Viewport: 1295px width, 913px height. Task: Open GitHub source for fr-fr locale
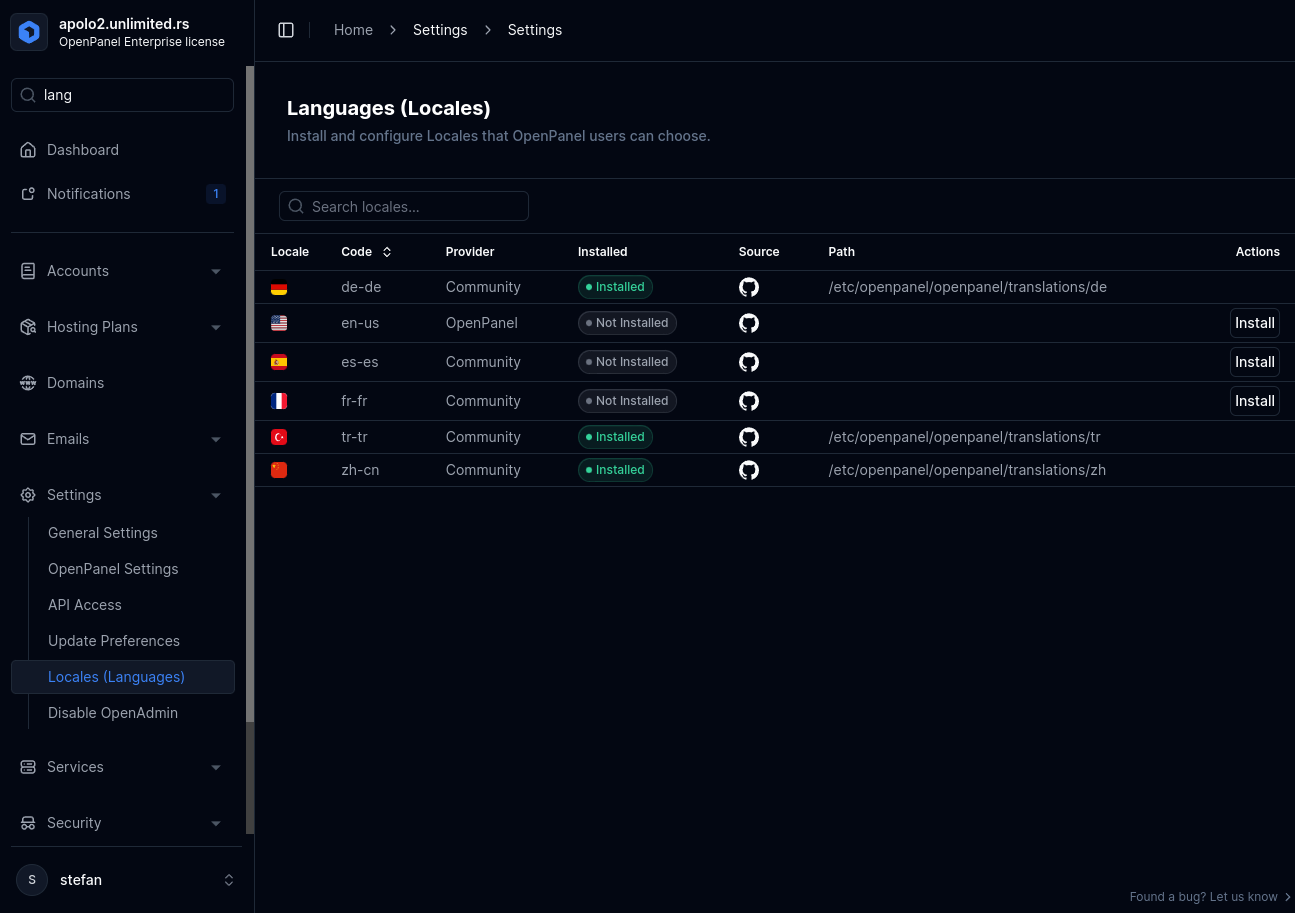coord(749,401)
